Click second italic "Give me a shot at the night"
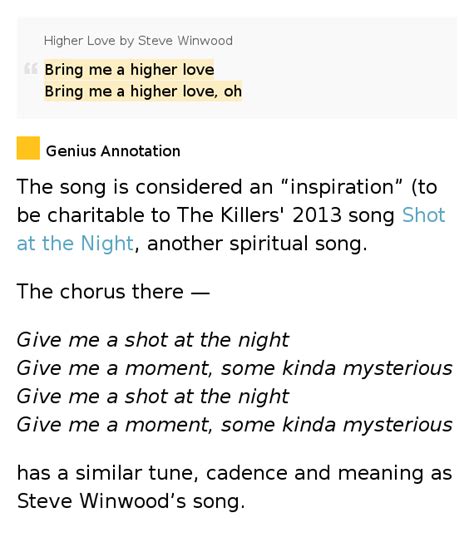The height and width of the screenshot is (552, 474). coord(153,396)
